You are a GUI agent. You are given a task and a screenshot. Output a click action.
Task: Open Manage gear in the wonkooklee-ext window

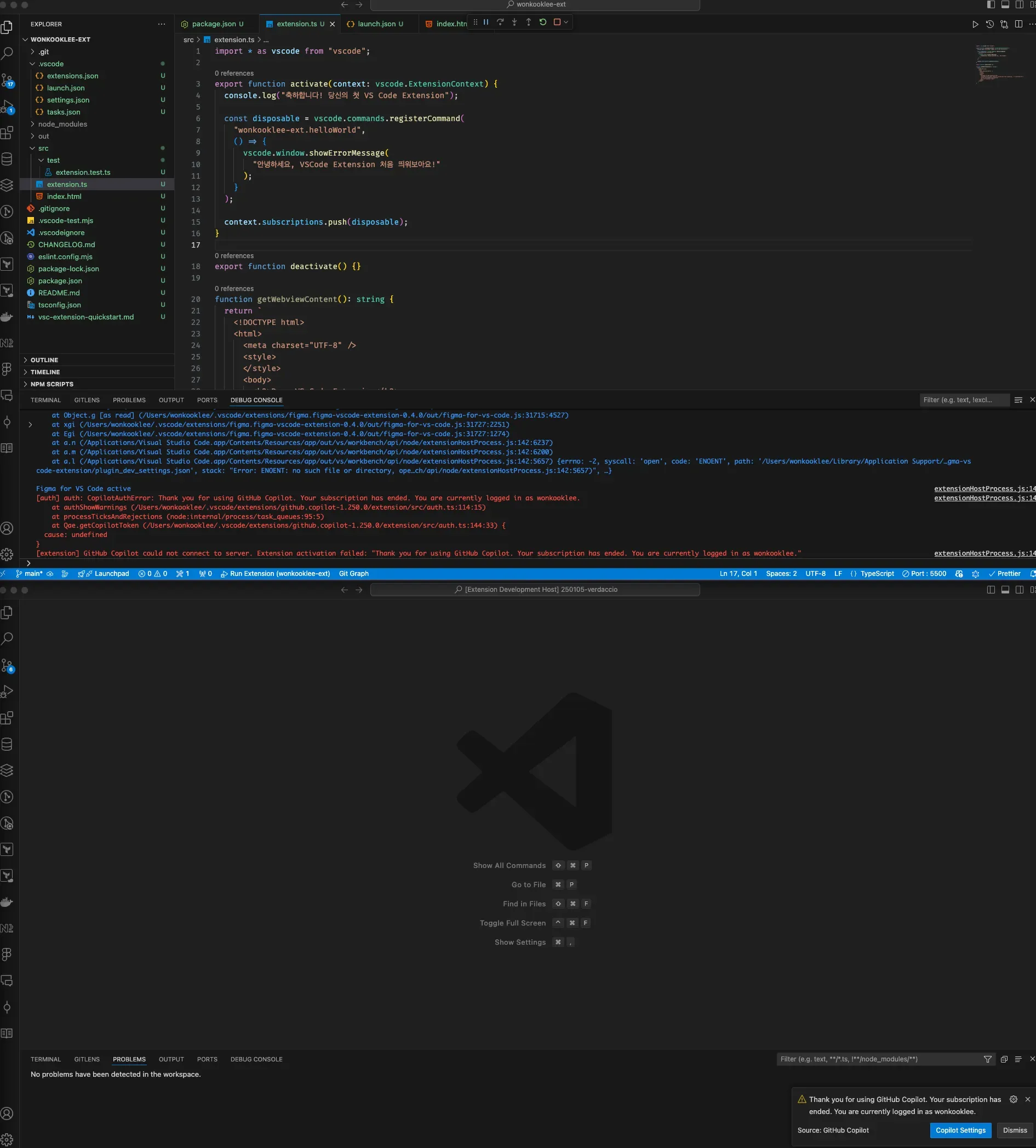pyautogui.click(x=8, y=554)
